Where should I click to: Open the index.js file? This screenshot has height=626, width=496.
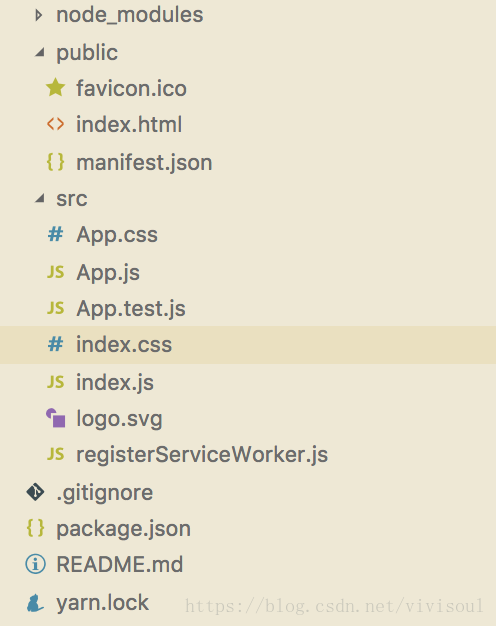(115, 382)
